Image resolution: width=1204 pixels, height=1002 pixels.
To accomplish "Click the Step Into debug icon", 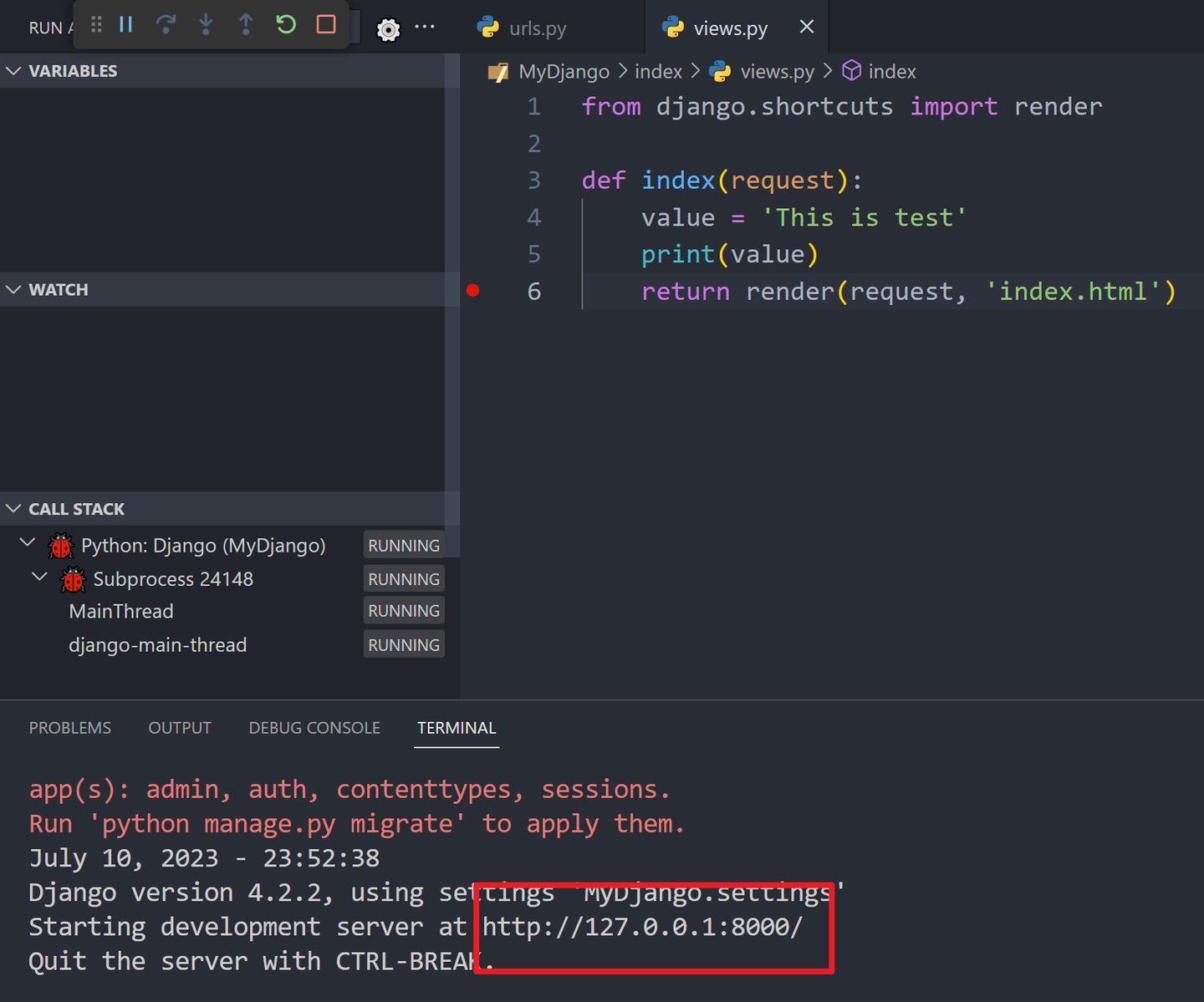I will coord(207,25).
